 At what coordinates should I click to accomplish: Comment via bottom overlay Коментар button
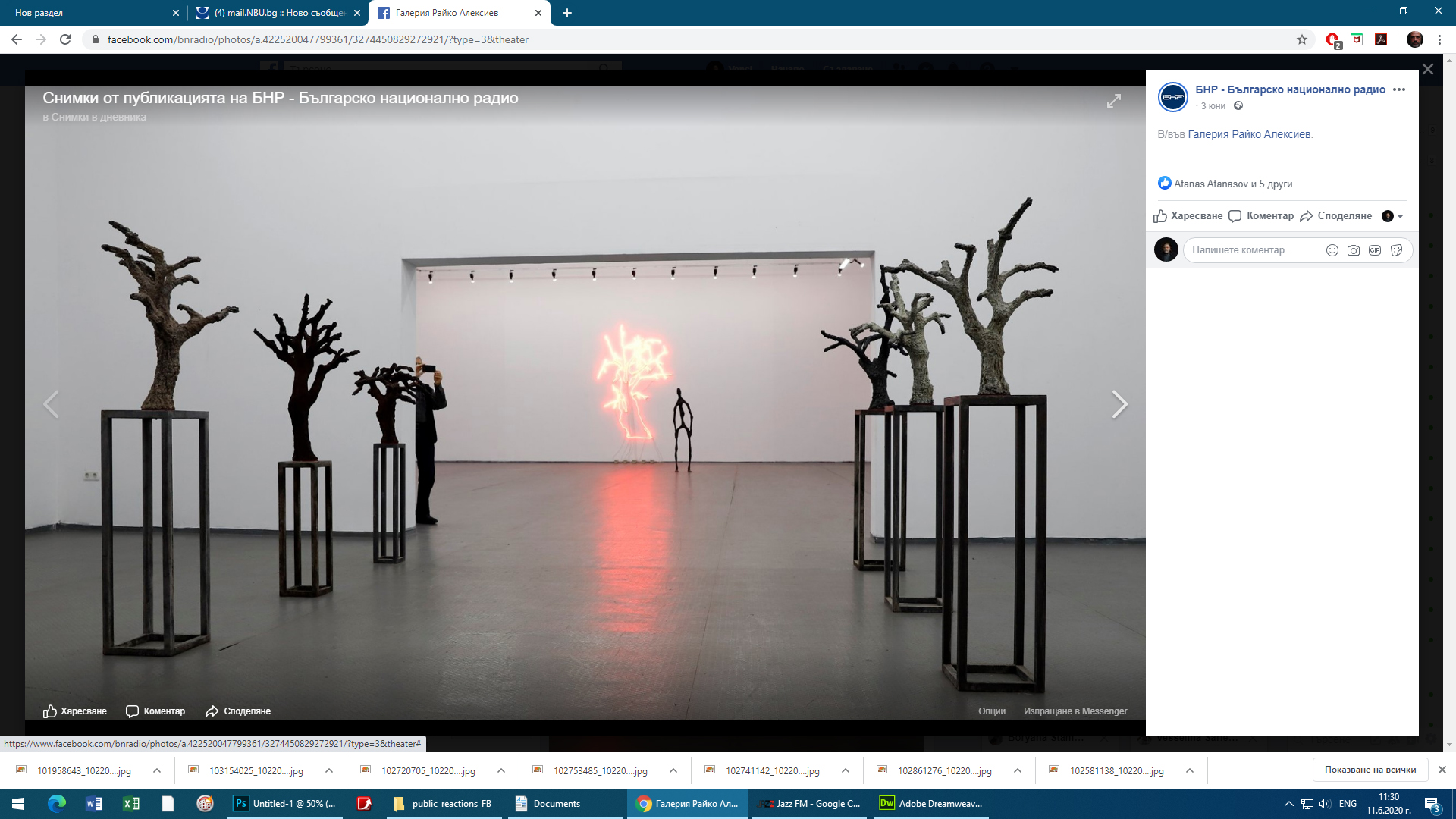coord(155,711)
